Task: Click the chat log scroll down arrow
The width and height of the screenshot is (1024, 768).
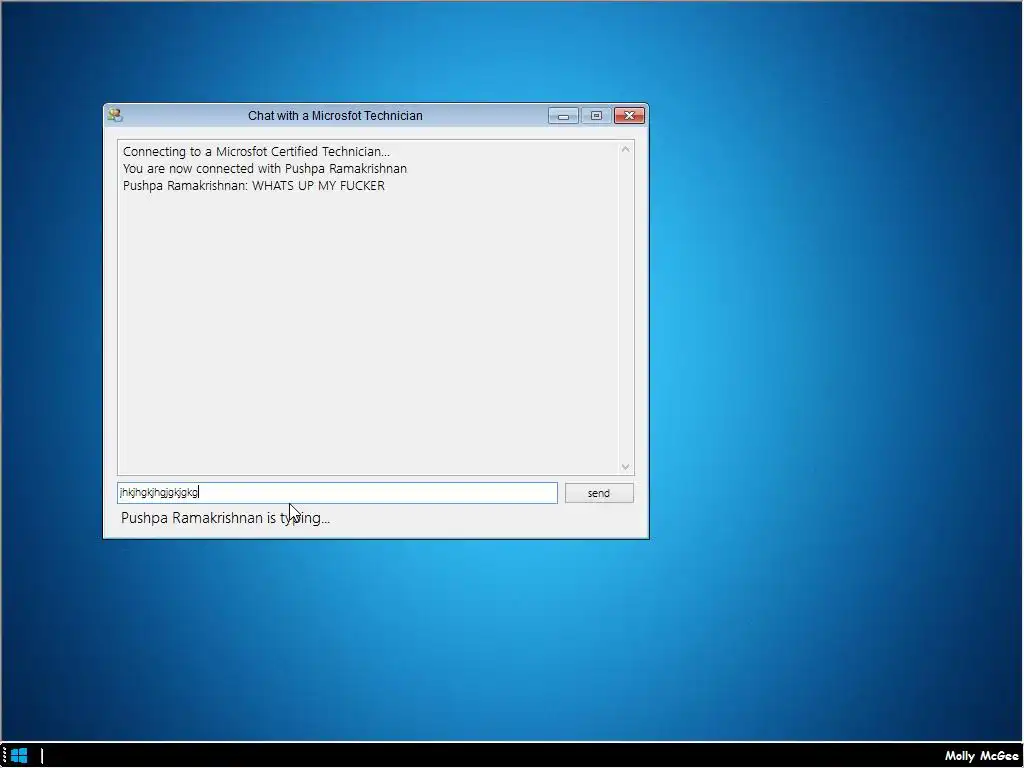Action: [x=626, y=466]
